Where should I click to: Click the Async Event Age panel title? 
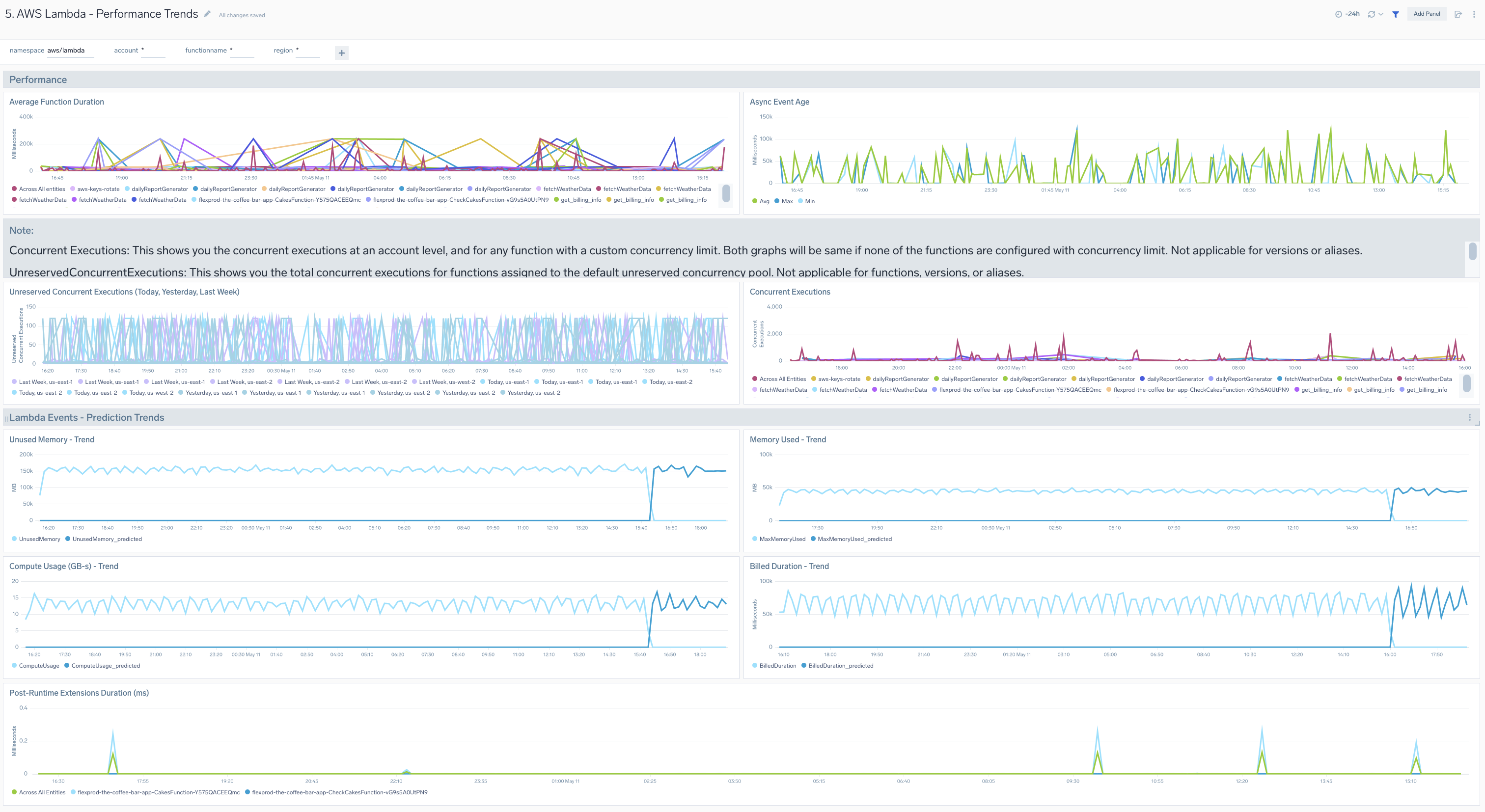pos(779,102)
